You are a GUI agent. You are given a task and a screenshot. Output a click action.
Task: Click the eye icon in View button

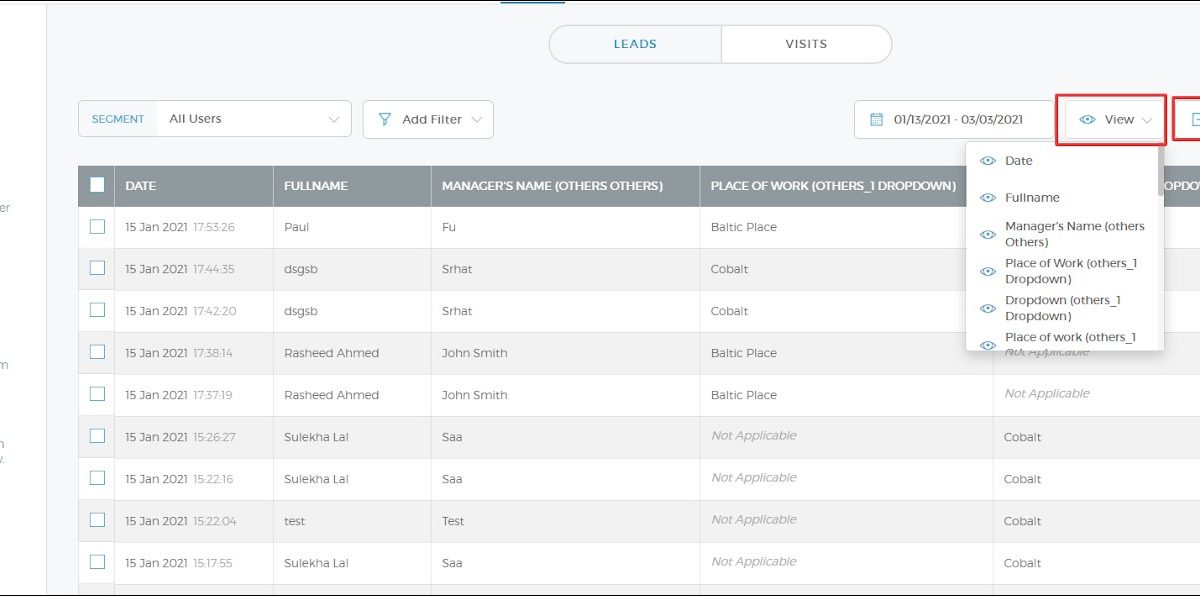pyautogui.click(x=1088, y=120)
